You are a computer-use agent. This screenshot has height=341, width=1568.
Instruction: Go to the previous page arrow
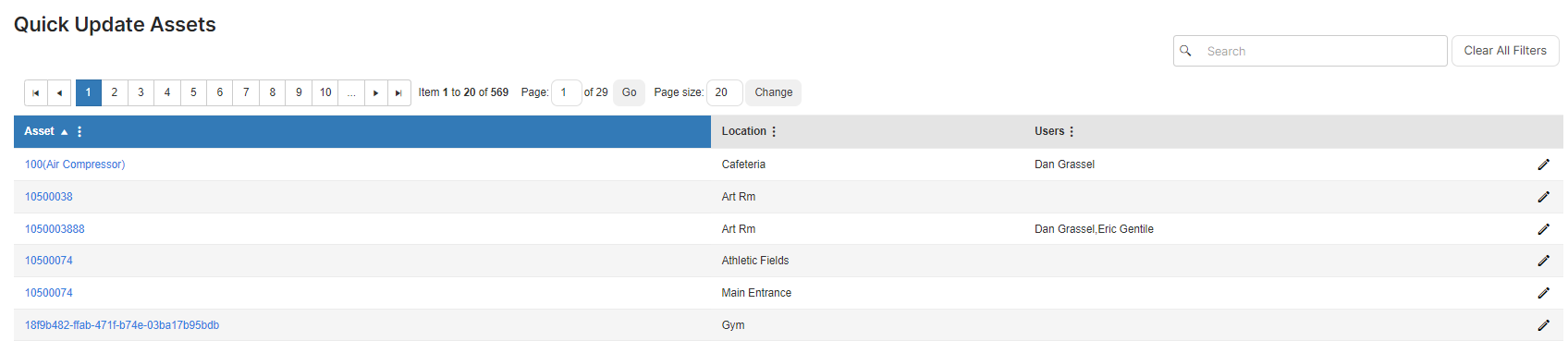pyautogui.click(x=59, y=92)
